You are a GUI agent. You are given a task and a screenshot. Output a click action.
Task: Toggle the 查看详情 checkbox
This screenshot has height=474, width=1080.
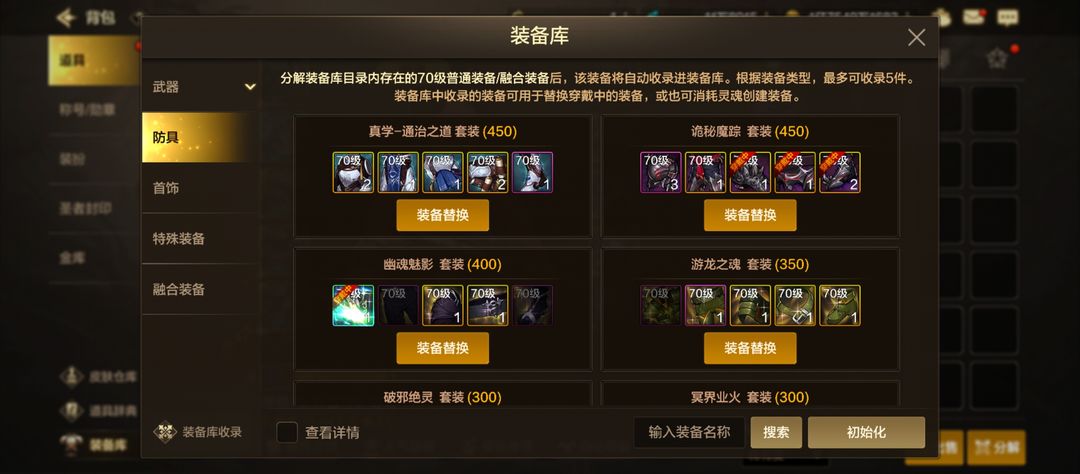click(x=287, y=433)
